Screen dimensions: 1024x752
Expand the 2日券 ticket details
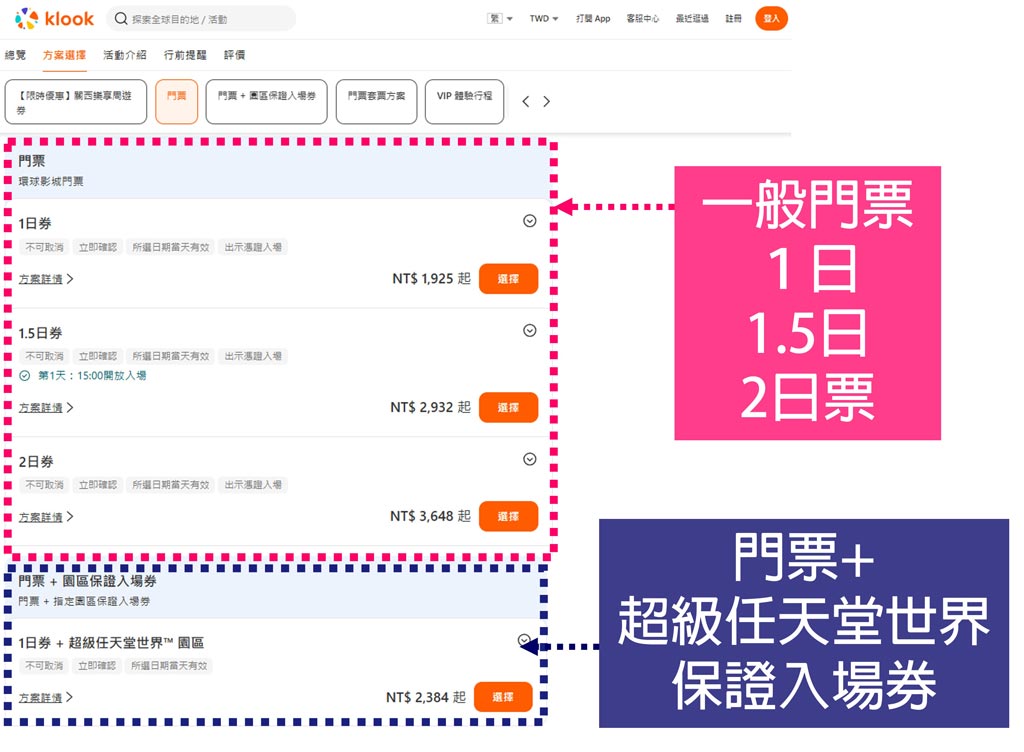click(530, 459)
